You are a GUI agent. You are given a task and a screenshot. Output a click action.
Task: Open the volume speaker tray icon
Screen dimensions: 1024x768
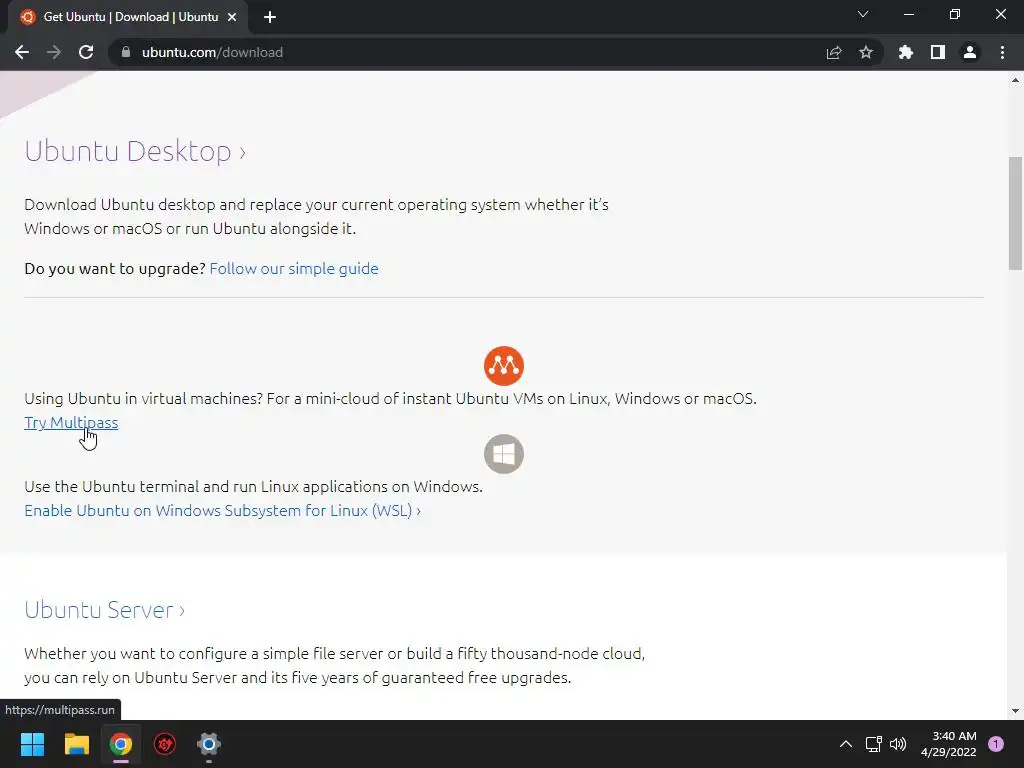pyautogui.click(x=899, y=744)
